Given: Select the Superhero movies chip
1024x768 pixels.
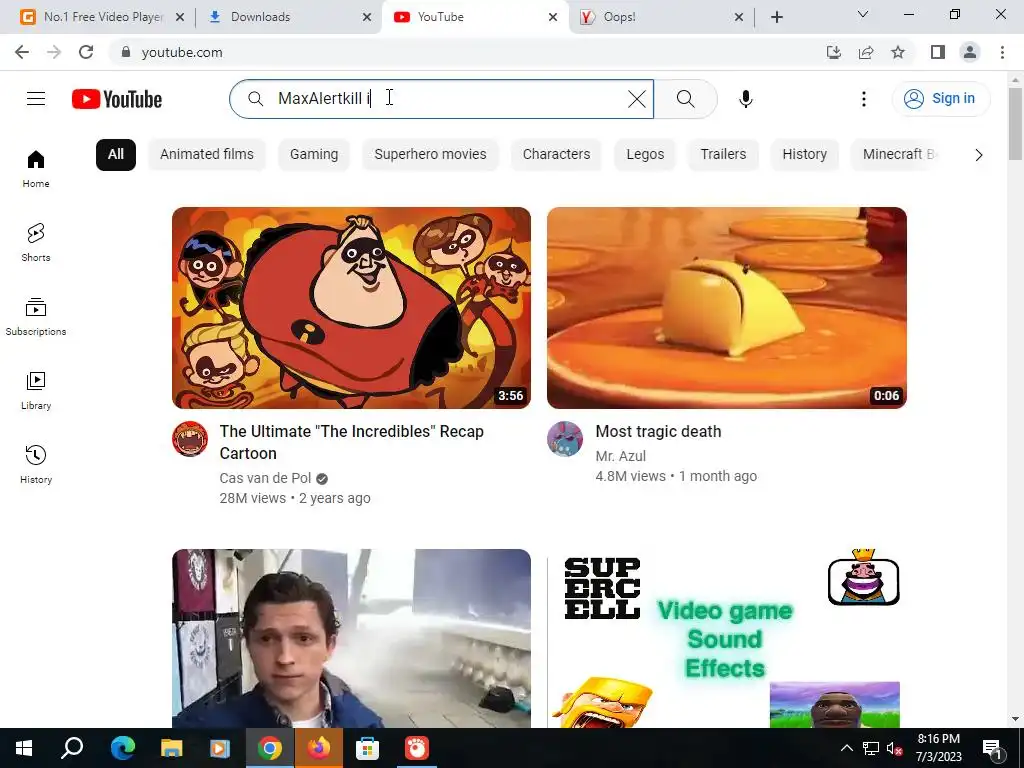Looking at the screenshot, I should [430, 155].
